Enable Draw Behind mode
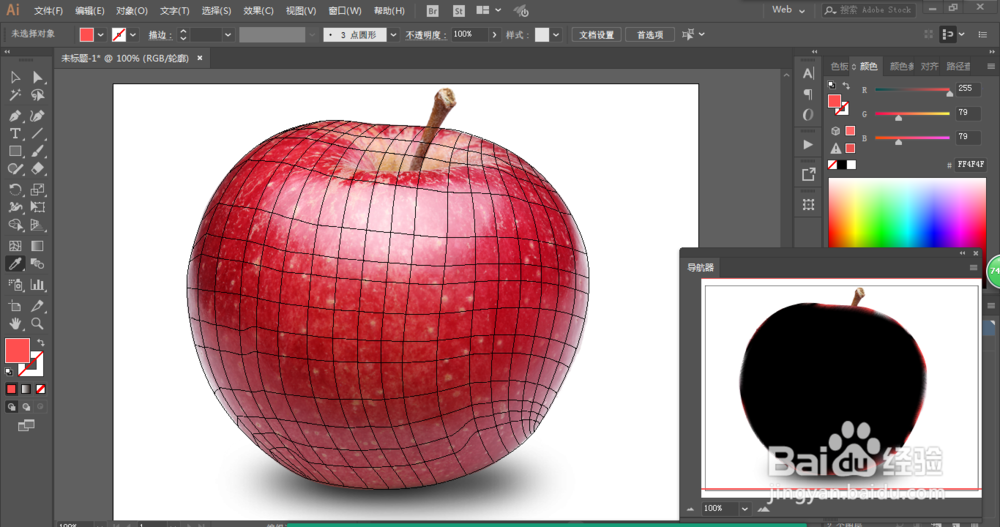1000x527 pixels. (x=26, y=407)
